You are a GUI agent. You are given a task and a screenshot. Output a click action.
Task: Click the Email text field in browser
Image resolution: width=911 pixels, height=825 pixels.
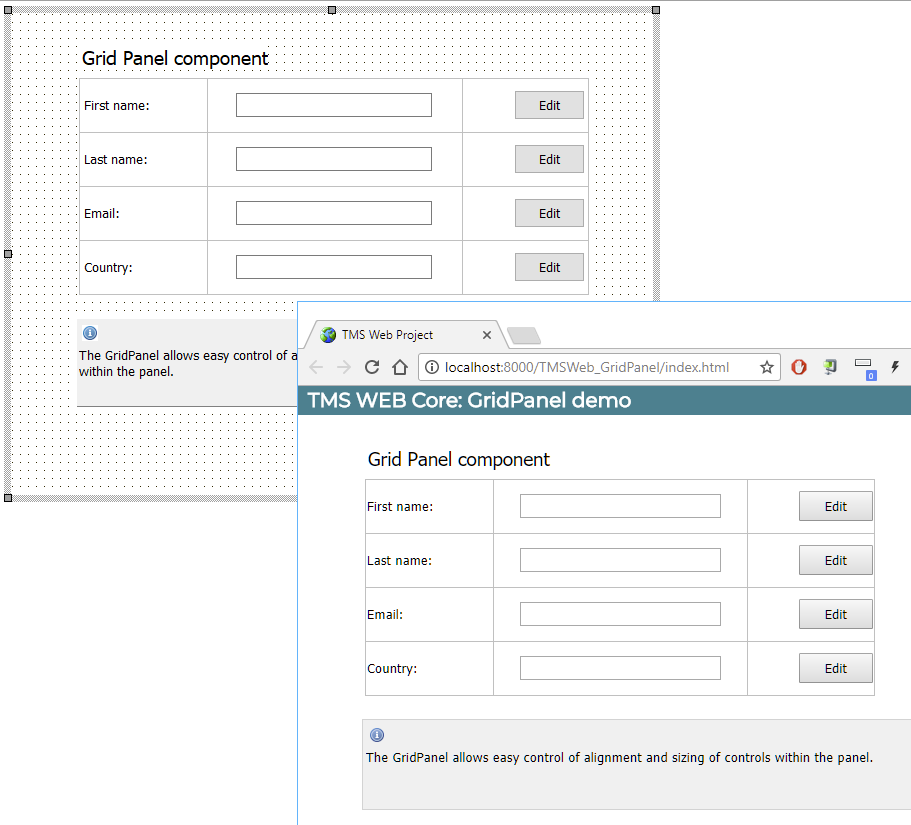pos(620,614)
